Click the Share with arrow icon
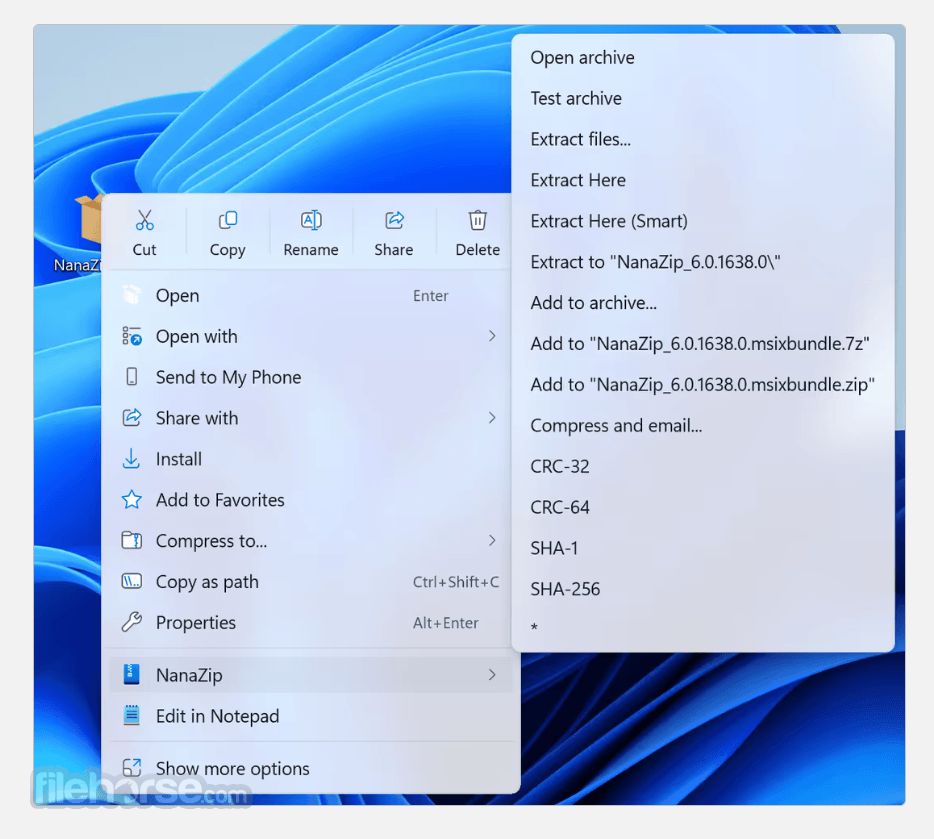Viewport: 934px width, 839px height. tap(132, 417)
